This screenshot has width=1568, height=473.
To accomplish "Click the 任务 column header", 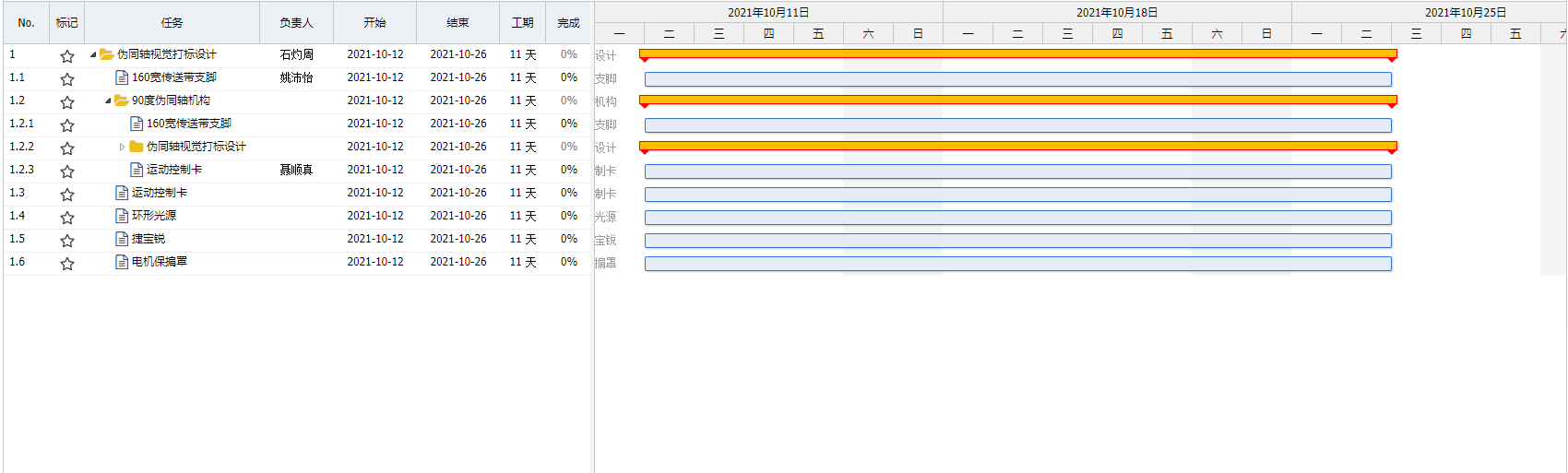I will click(172, 23).
